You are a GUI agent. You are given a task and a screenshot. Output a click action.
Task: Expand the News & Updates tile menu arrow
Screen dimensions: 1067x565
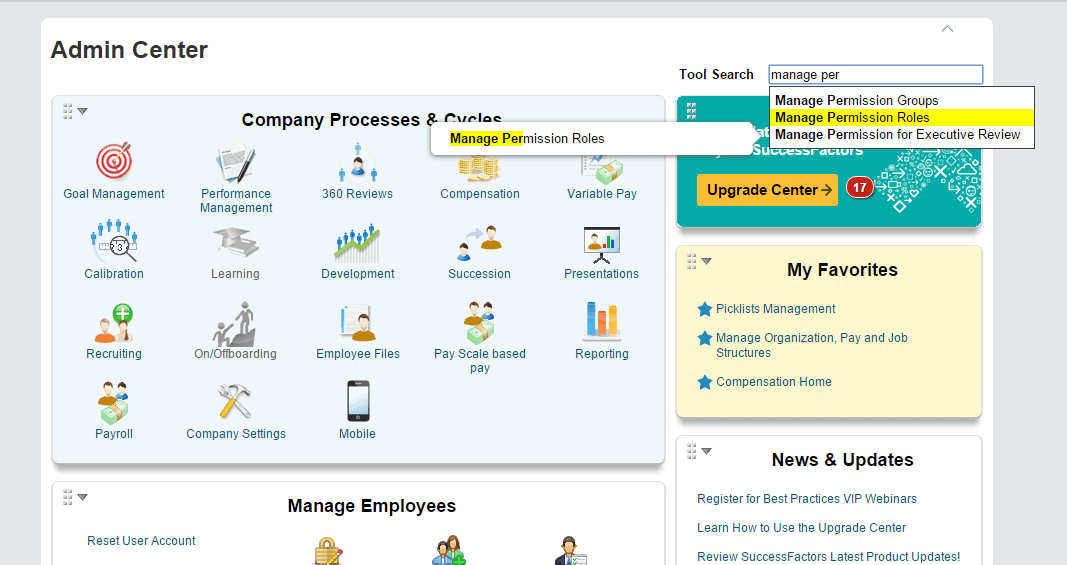coord(706,451)
